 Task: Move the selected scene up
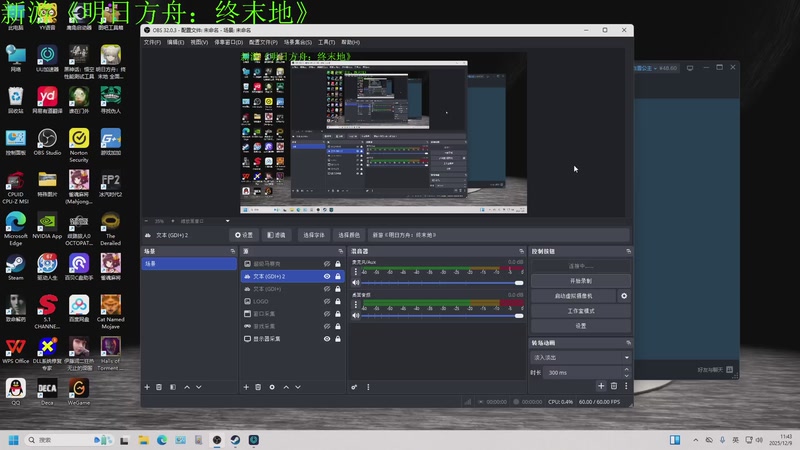pos(187,387)
